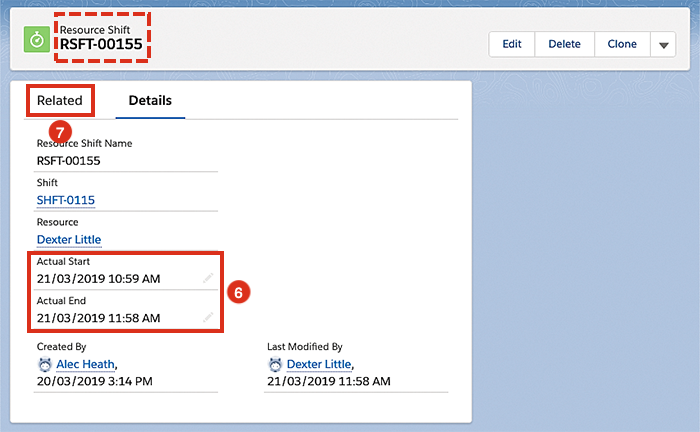Edit Actual Start with its pencil icon
The width and height of the screenshot is (700, 432).
pyautogui.click(x=208, y=278)
